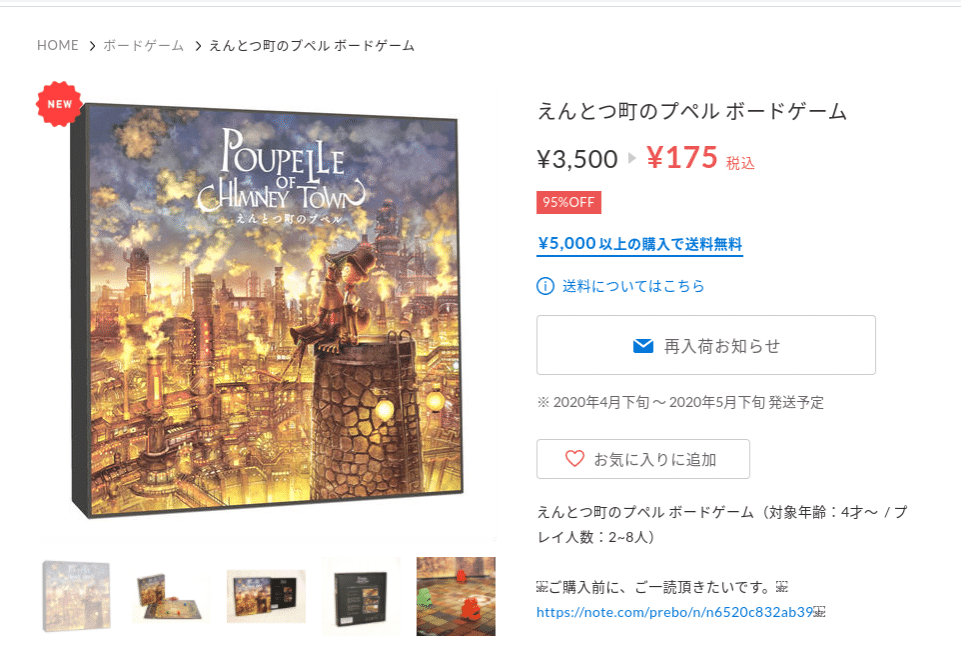Screen dimensions: 961x645
Task: Open ボードゲーム category breadcrumb link
Action: [143, 45]
